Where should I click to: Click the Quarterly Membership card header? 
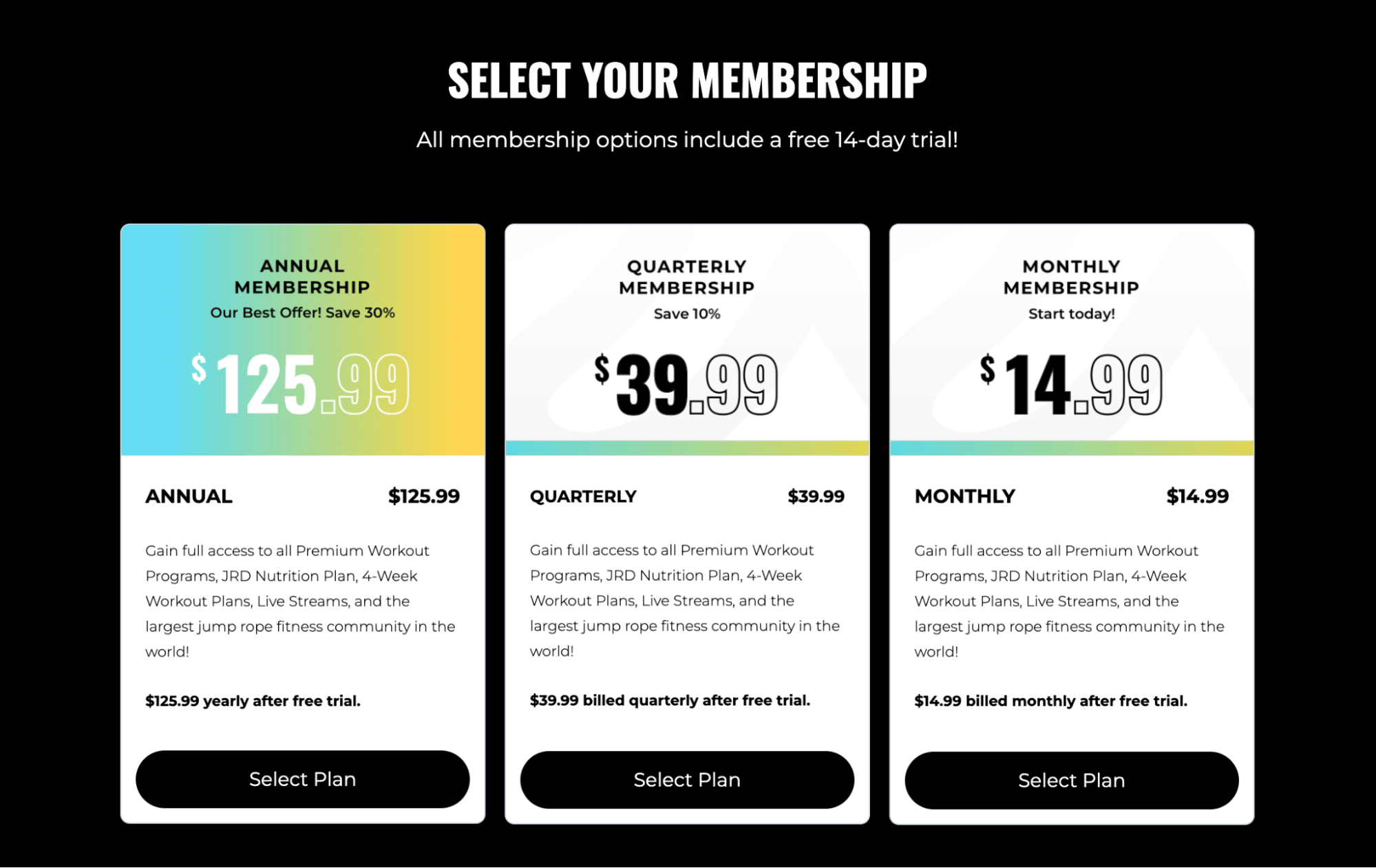point(687,277)
